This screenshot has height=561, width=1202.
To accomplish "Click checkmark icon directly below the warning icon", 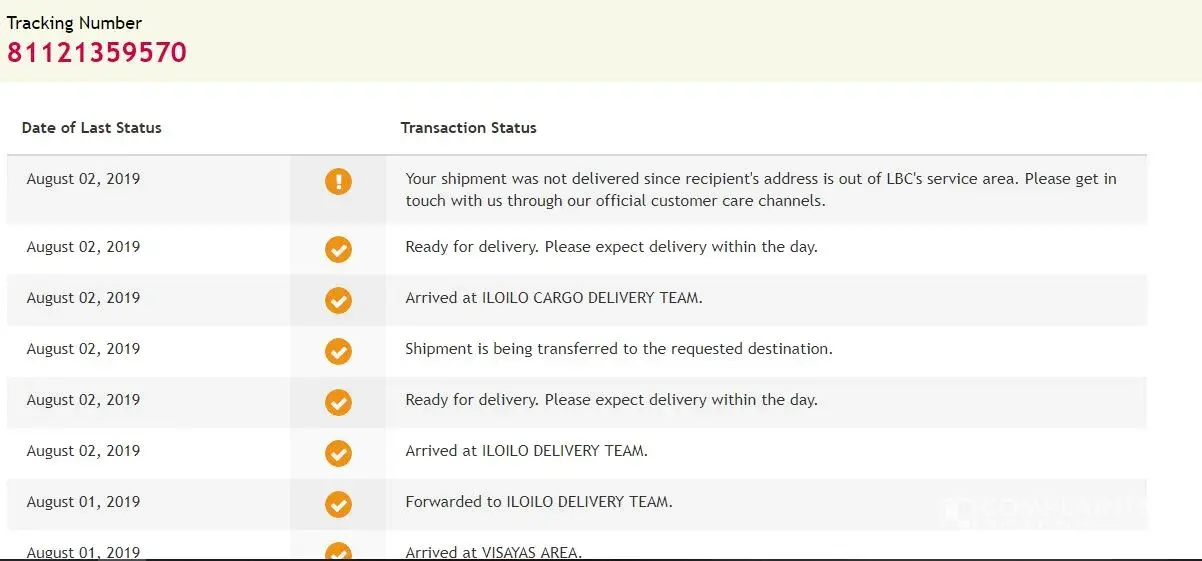I will [x=338, y=249].
